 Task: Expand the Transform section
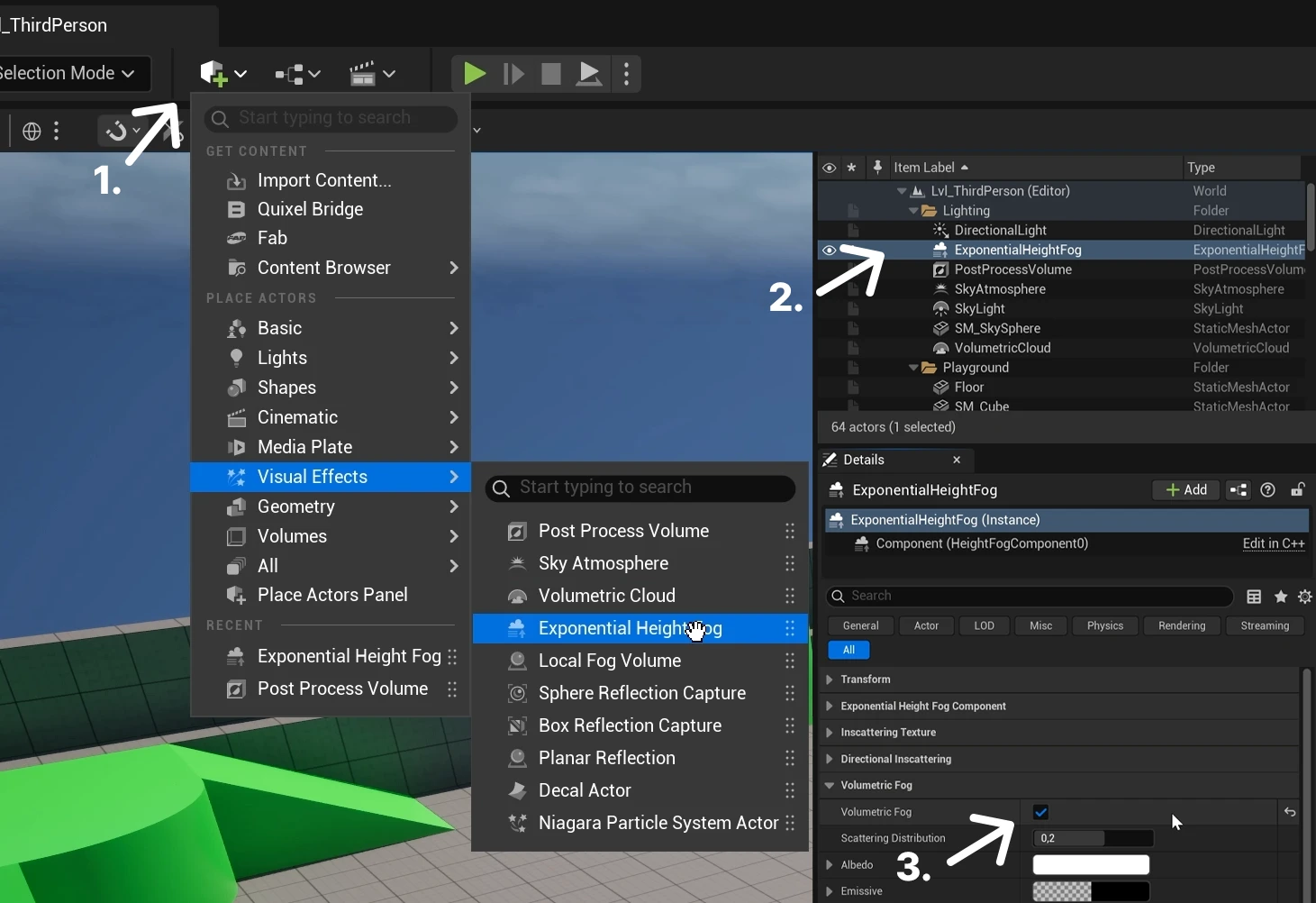(x=830, y=680)
